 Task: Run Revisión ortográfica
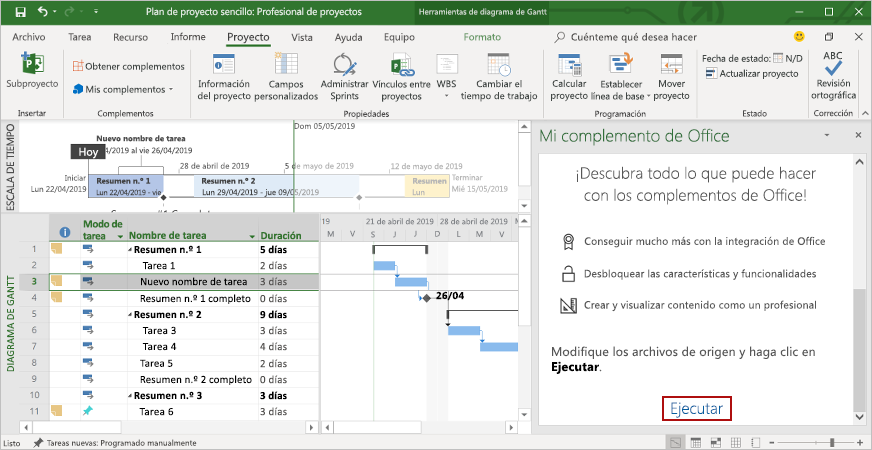pyautogui.click(x=833, y=76)
